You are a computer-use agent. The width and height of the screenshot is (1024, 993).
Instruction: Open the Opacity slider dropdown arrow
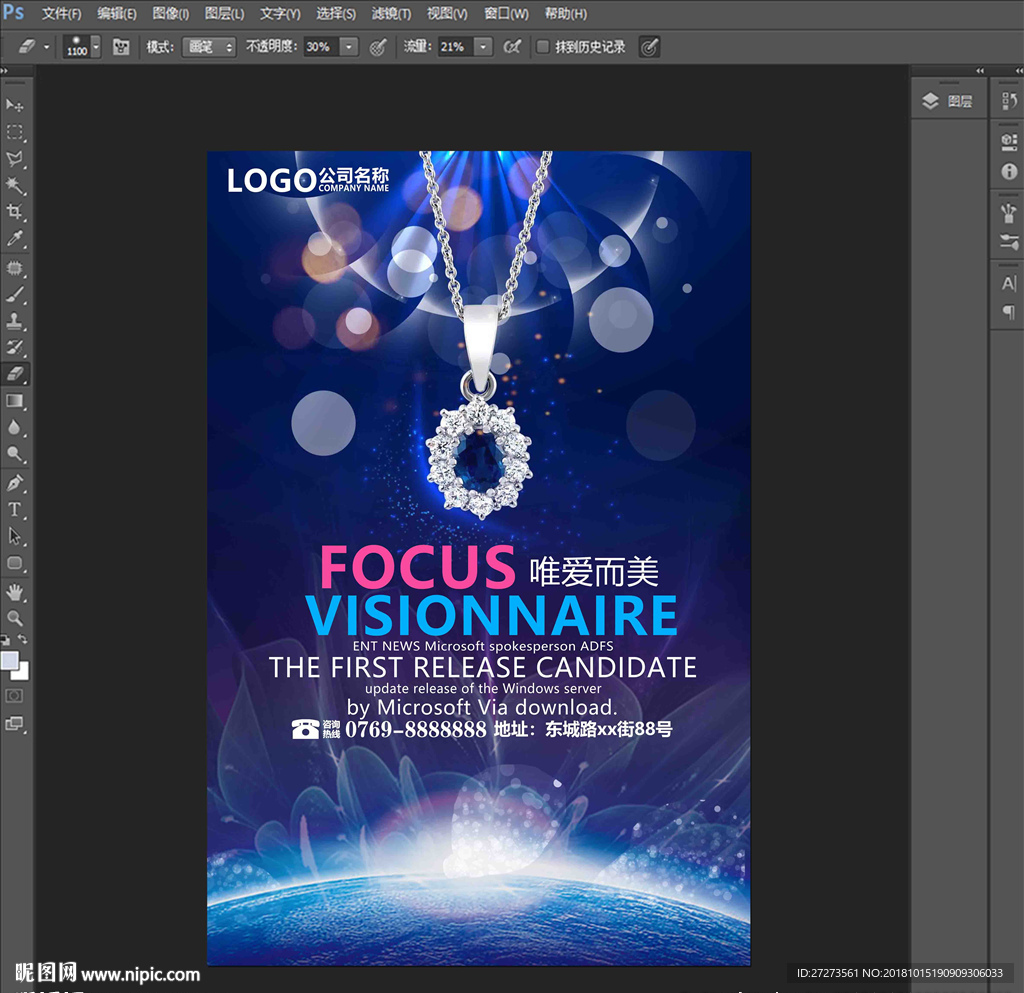pos(349,46)
